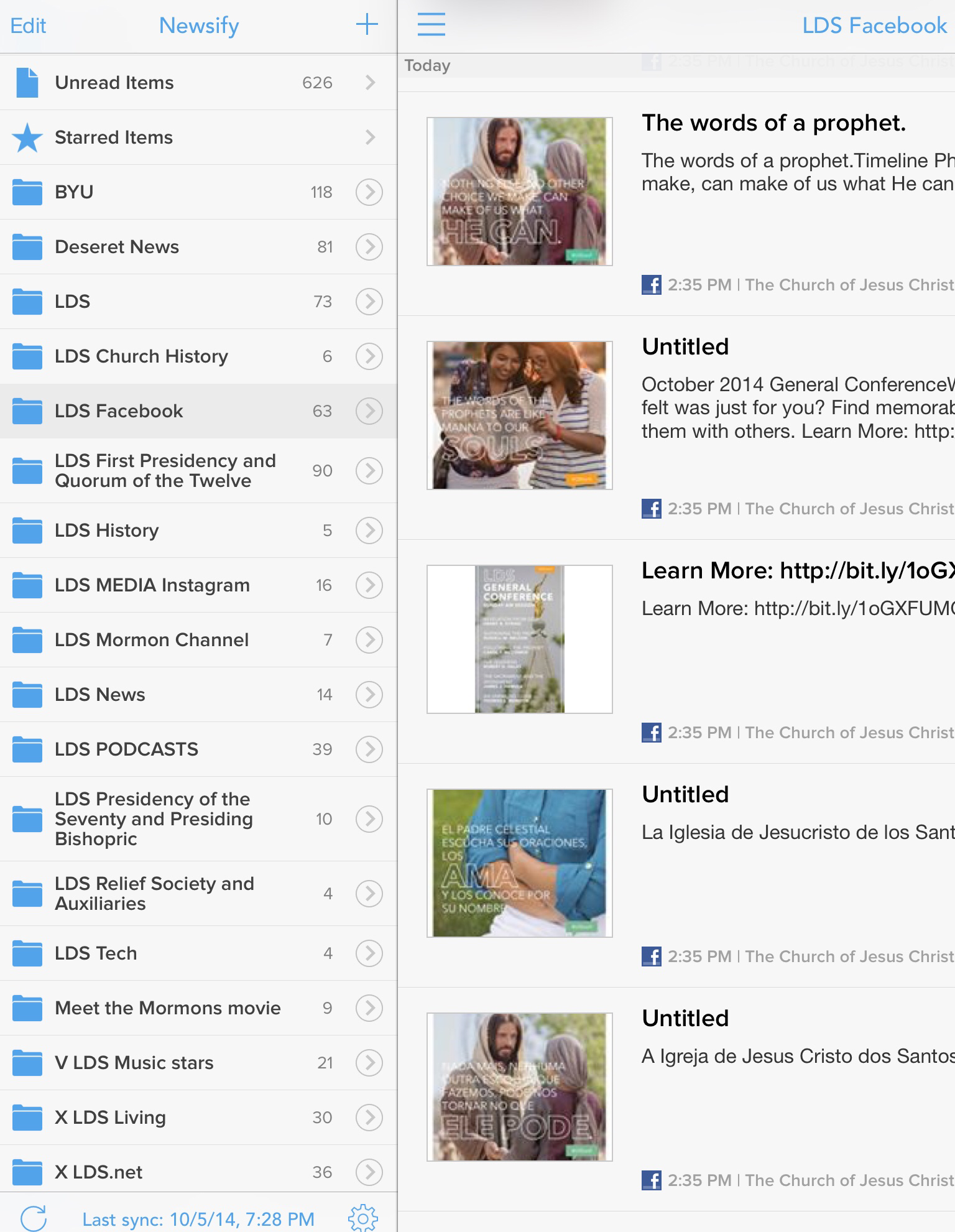Expand the LDS PODCASTS circled chevron
The height and width of the screenshot is (1232, 955).
click(369, 749)
